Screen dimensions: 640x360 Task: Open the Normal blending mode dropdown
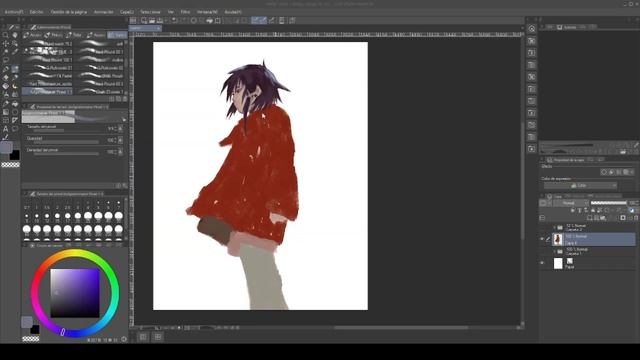click(x=571, y=203)
